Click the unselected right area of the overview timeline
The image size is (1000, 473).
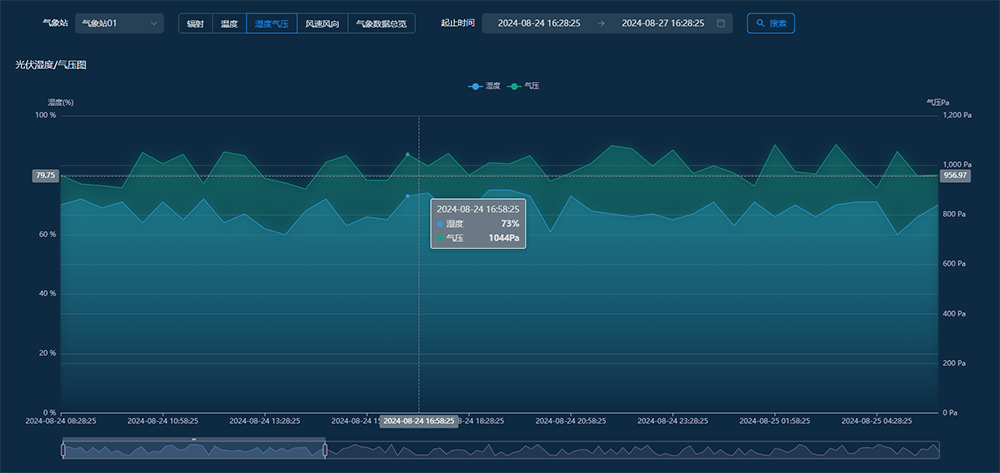coord(630,451)
